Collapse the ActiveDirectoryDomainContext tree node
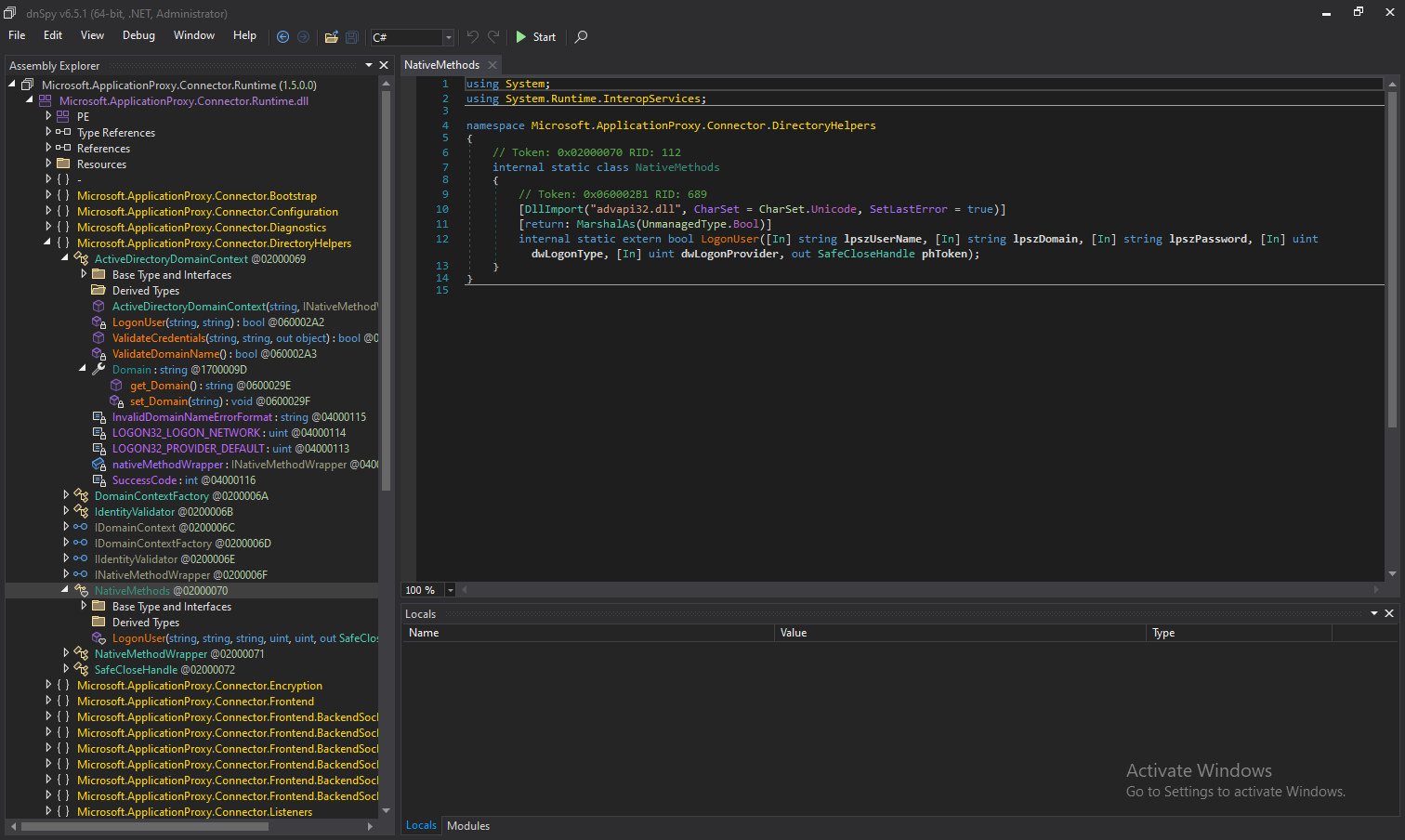 coord(65,258)
